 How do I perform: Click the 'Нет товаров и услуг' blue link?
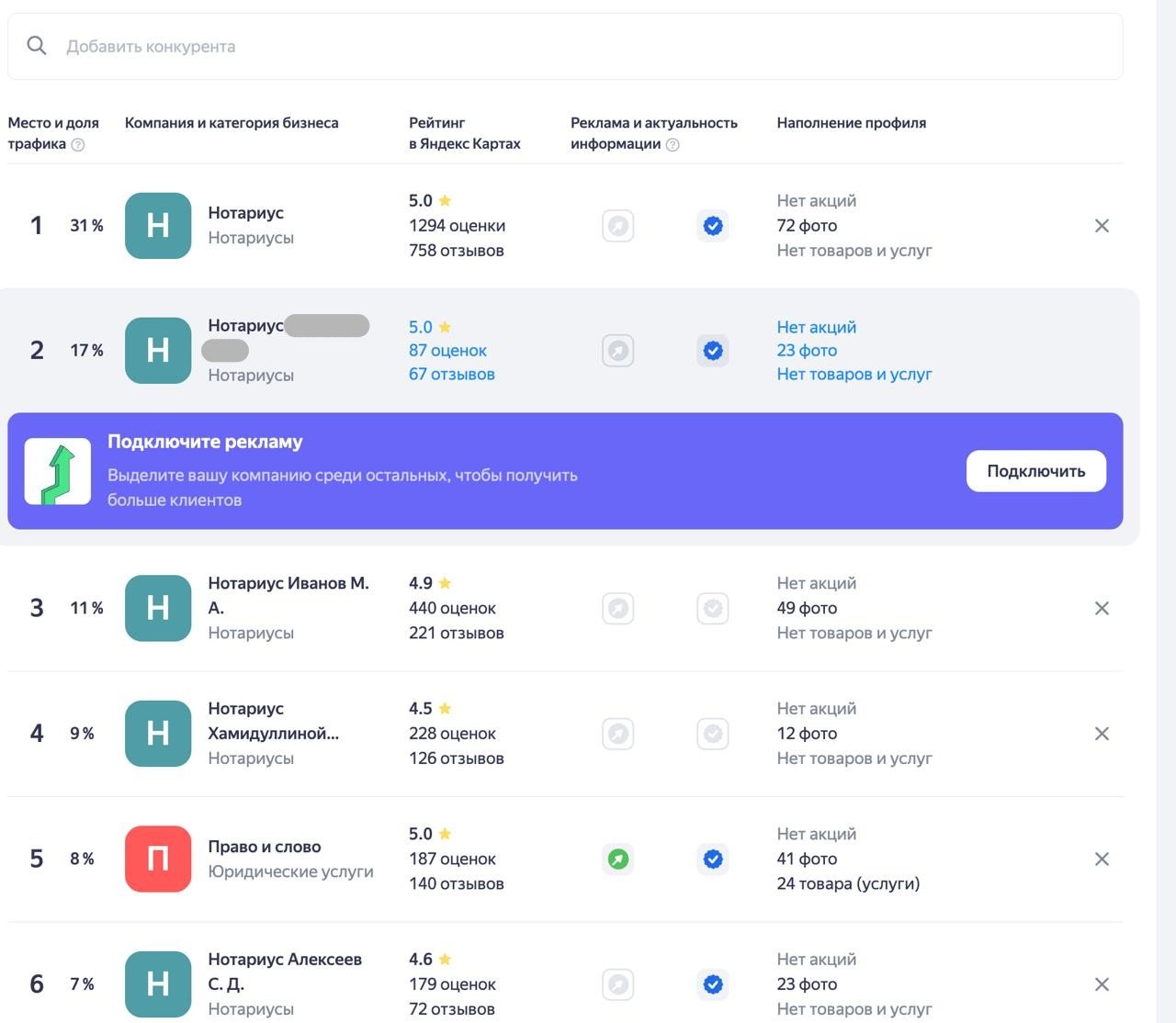click(x=854, y=374)
